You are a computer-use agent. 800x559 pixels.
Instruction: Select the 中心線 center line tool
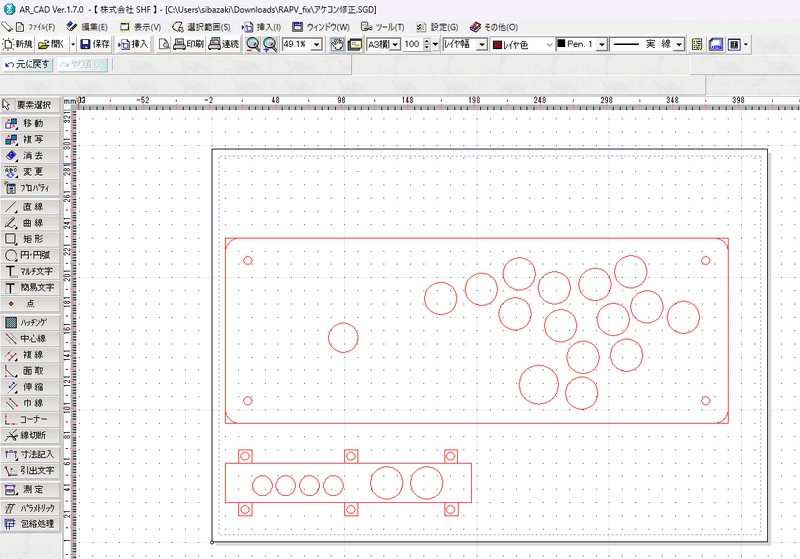point(30,338)
